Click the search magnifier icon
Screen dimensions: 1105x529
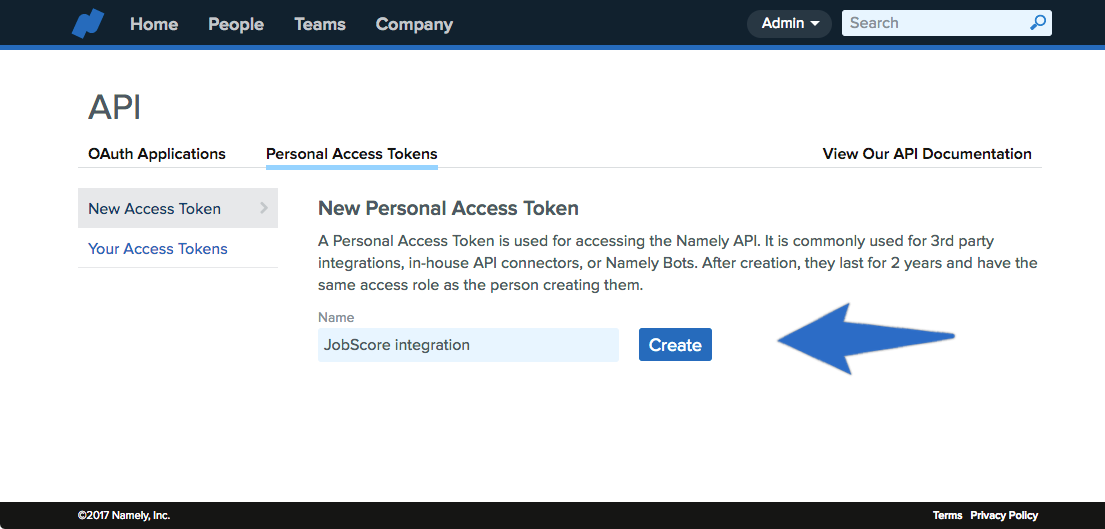pyautogui.click(x=1037, y=23)
